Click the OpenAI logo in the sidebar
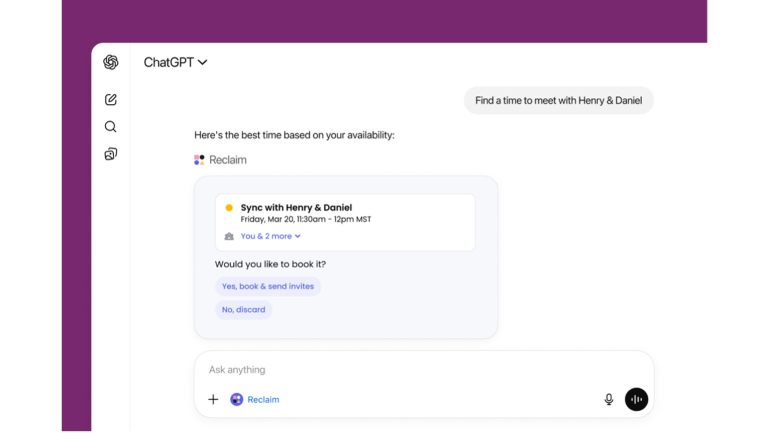Screen dimensions: 770x433 (111, 62)
